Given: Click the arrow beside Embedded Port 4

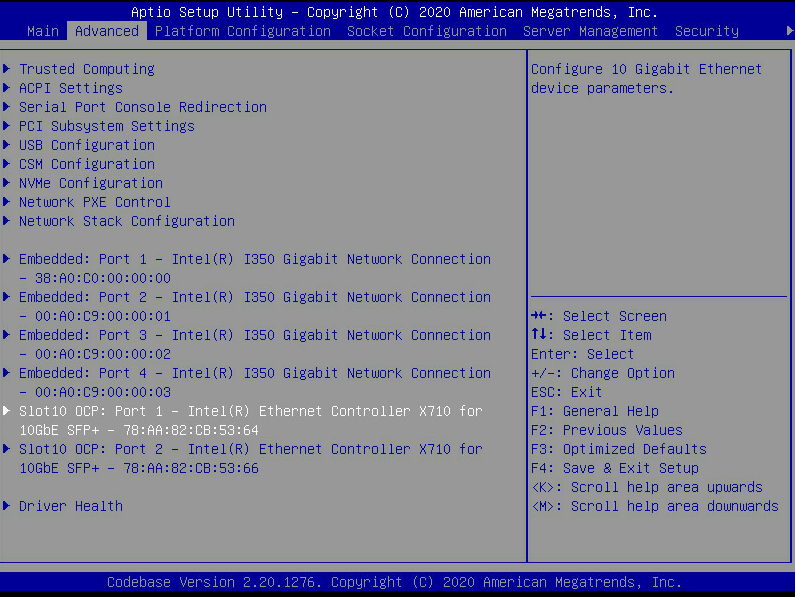Looking at the screenshot, I should coord(7,373).
